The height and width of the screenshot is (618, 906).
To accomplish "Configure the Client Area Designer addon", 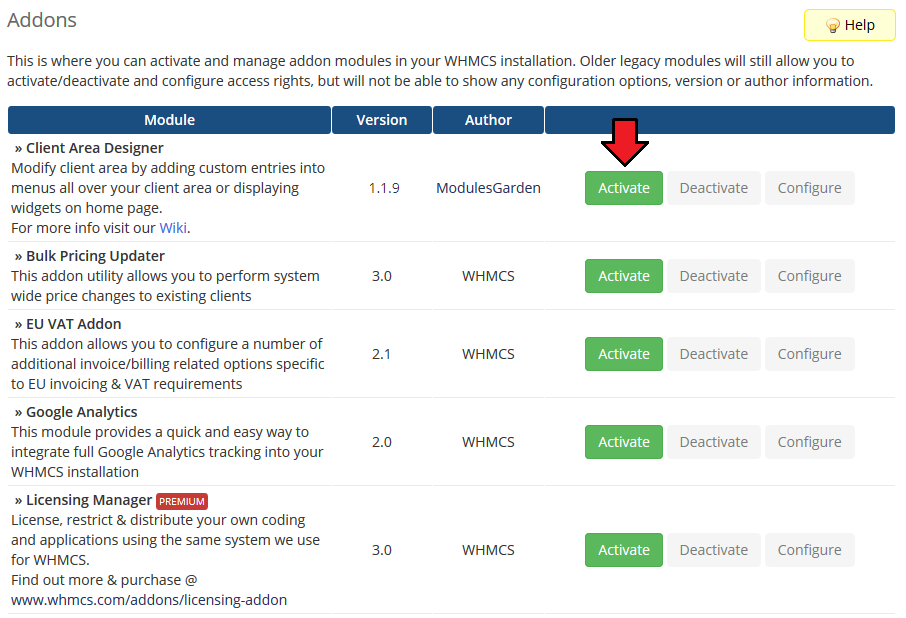I will [810, 188].
